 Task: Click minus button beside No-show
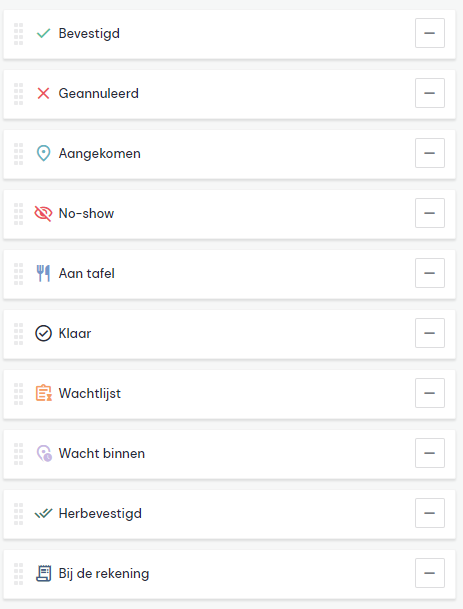430,213
